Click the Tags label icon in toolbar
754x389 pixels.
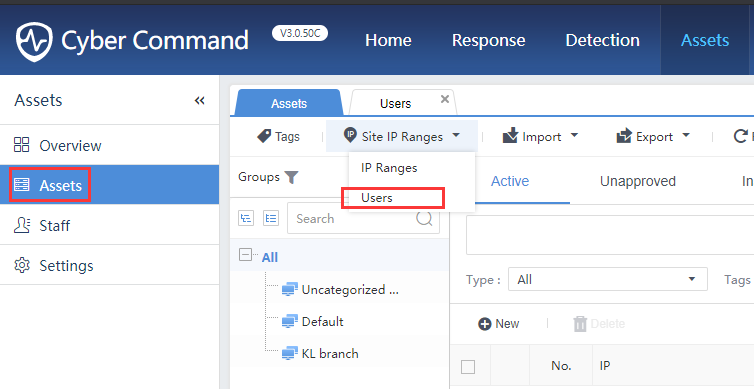pyautogui.click(x=264, y=137)
